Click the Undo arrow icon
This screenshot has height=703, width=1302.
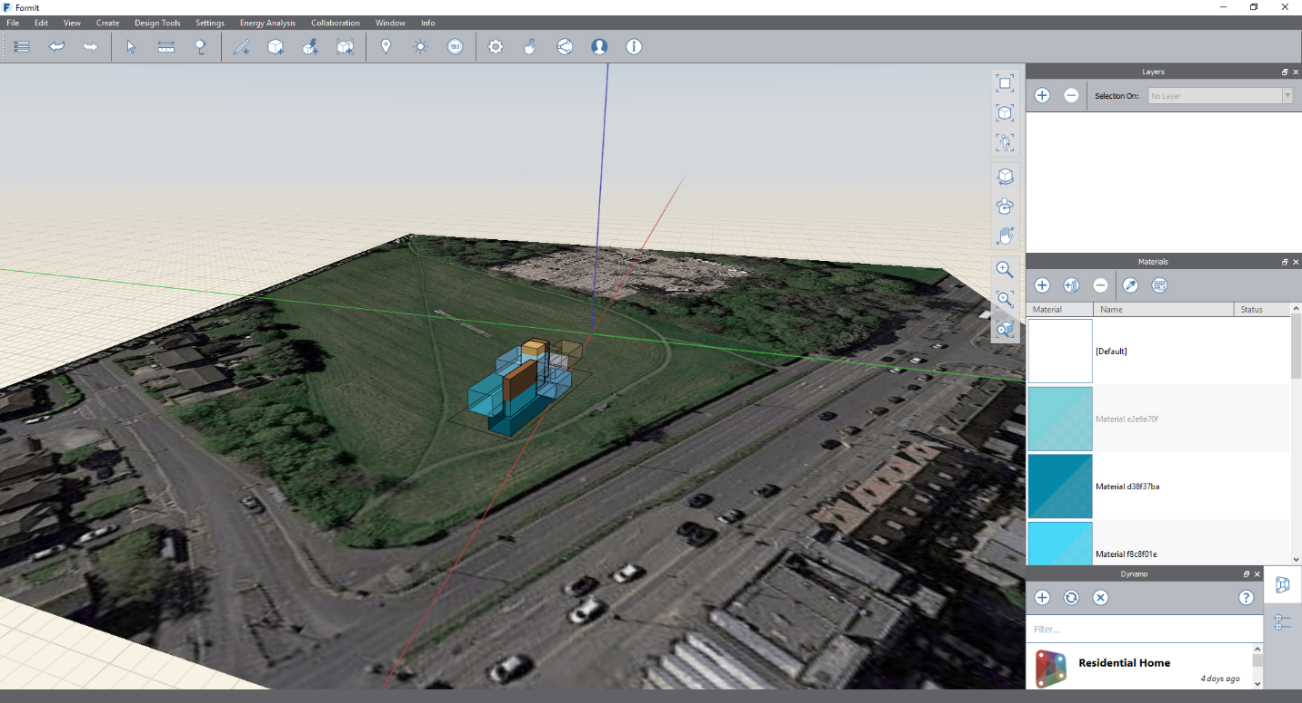coord(56,46)
